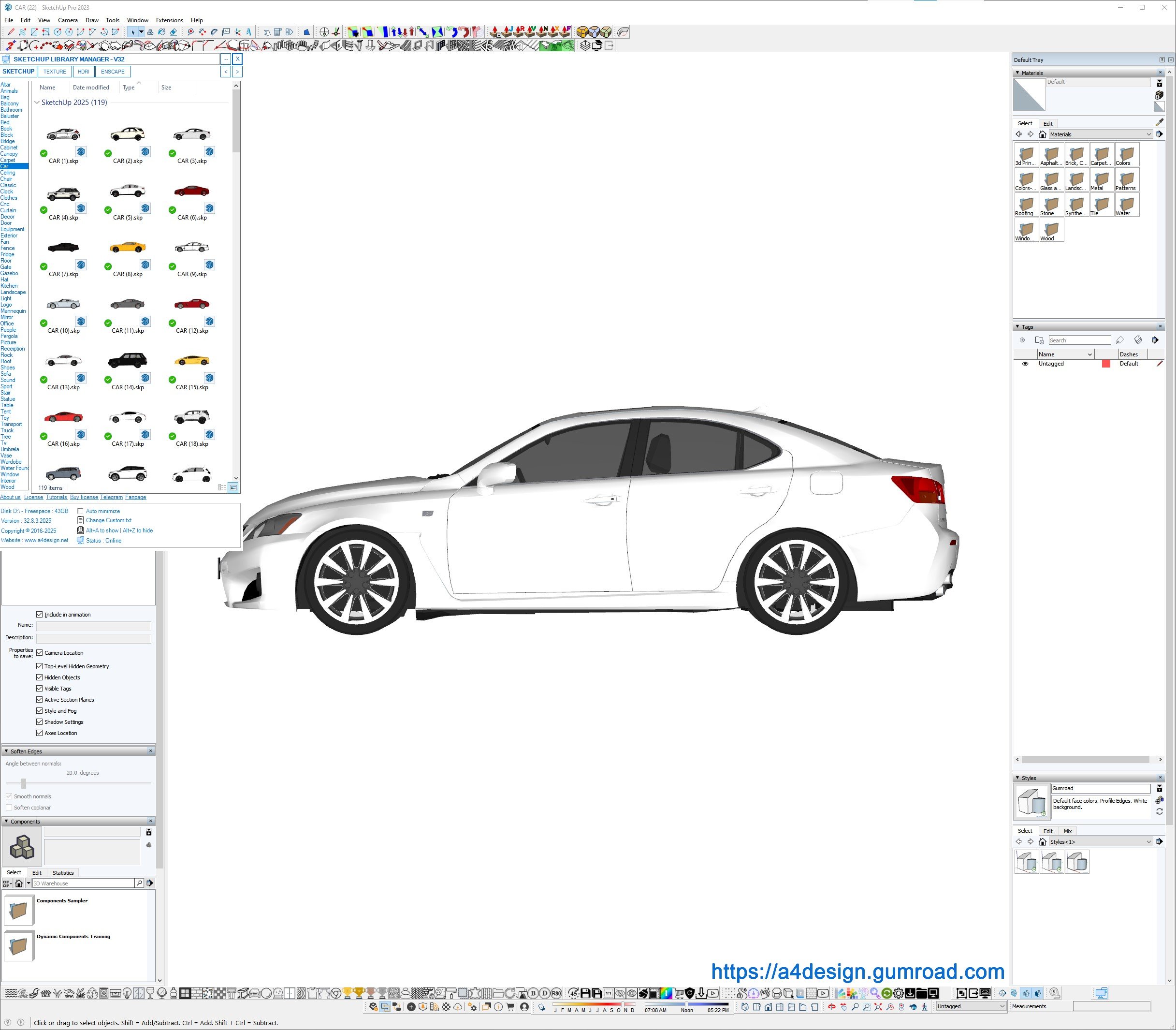Click the Line pencil tool
This screenshot has width=1176, height=1030.
(11, 32)
